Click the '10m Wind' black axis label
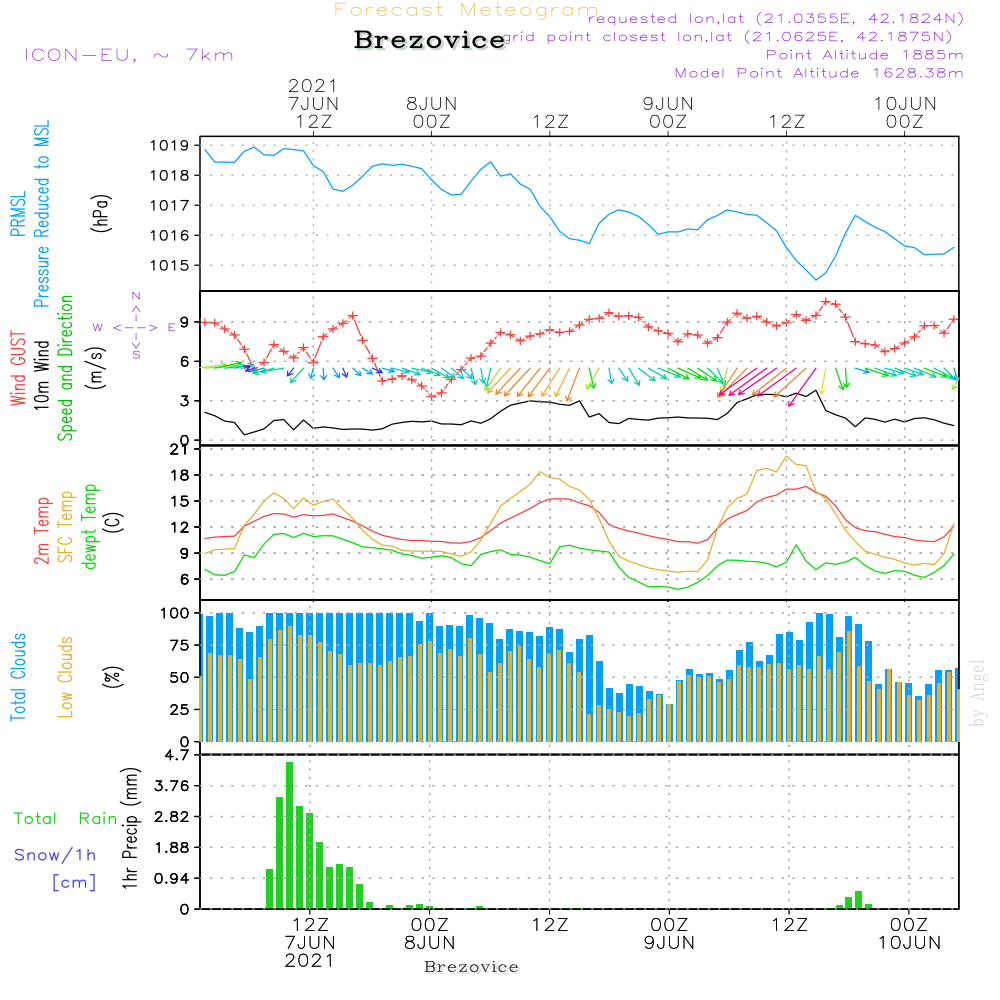Screen dimensions: 1000x1000 coord(41,375)
